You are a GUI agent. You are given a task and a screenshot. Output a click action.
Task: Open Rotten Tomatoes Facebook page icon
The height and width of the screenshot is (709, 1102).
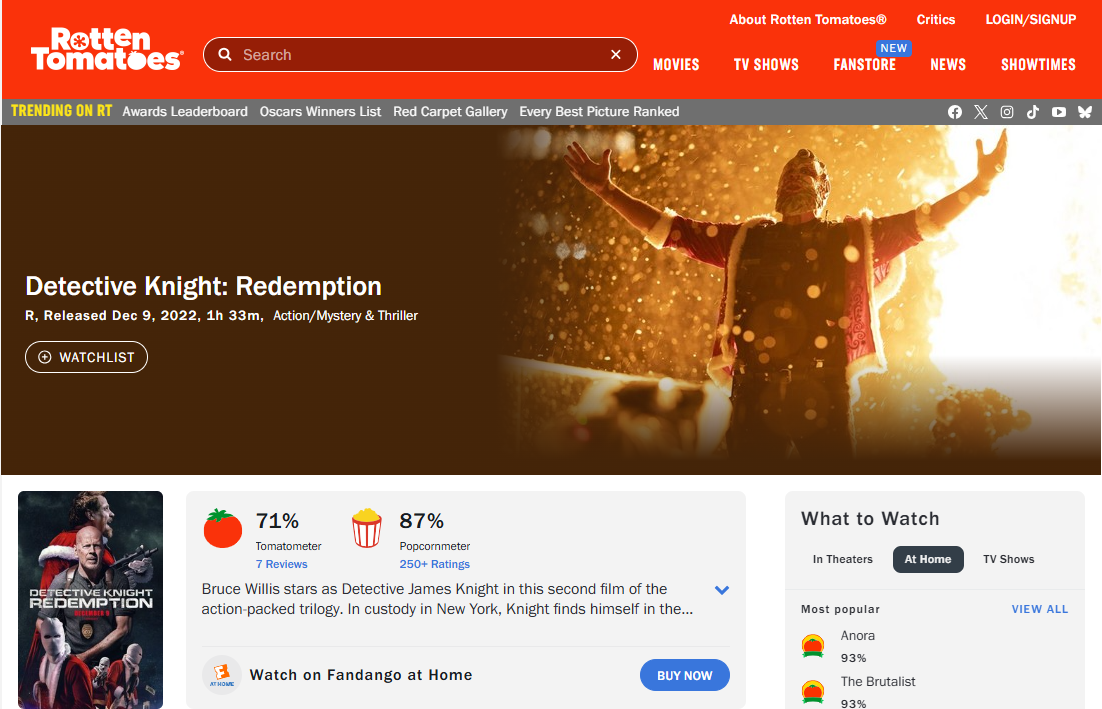(955, 112)
